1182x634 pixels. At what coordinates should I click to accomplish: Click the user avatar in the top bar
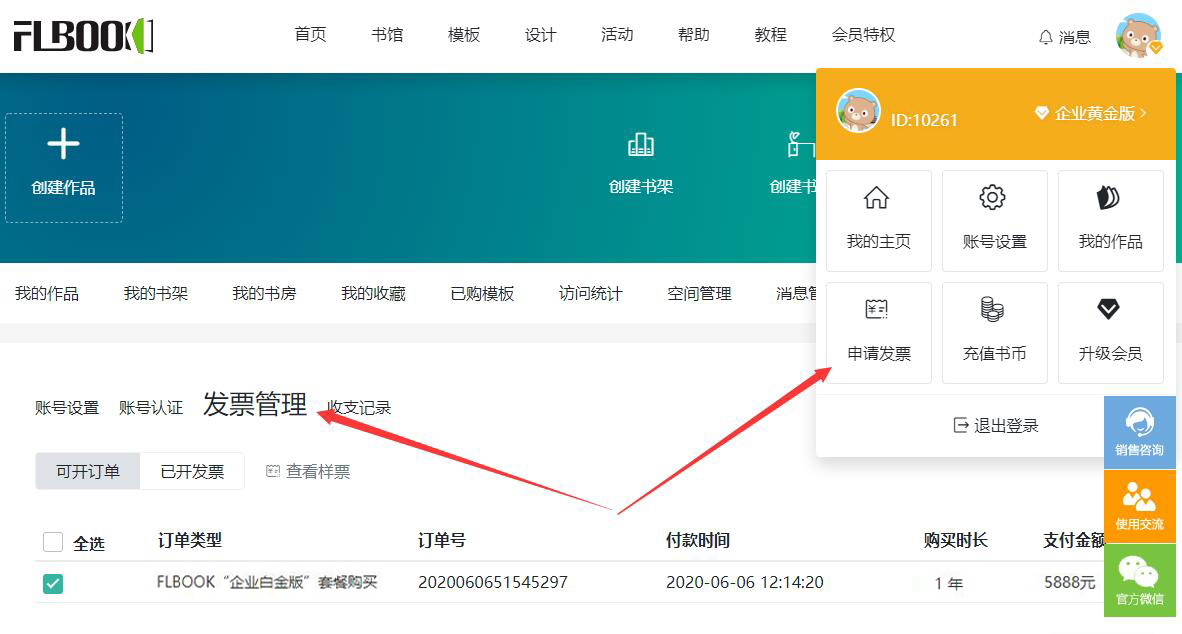pos(1138,35)
